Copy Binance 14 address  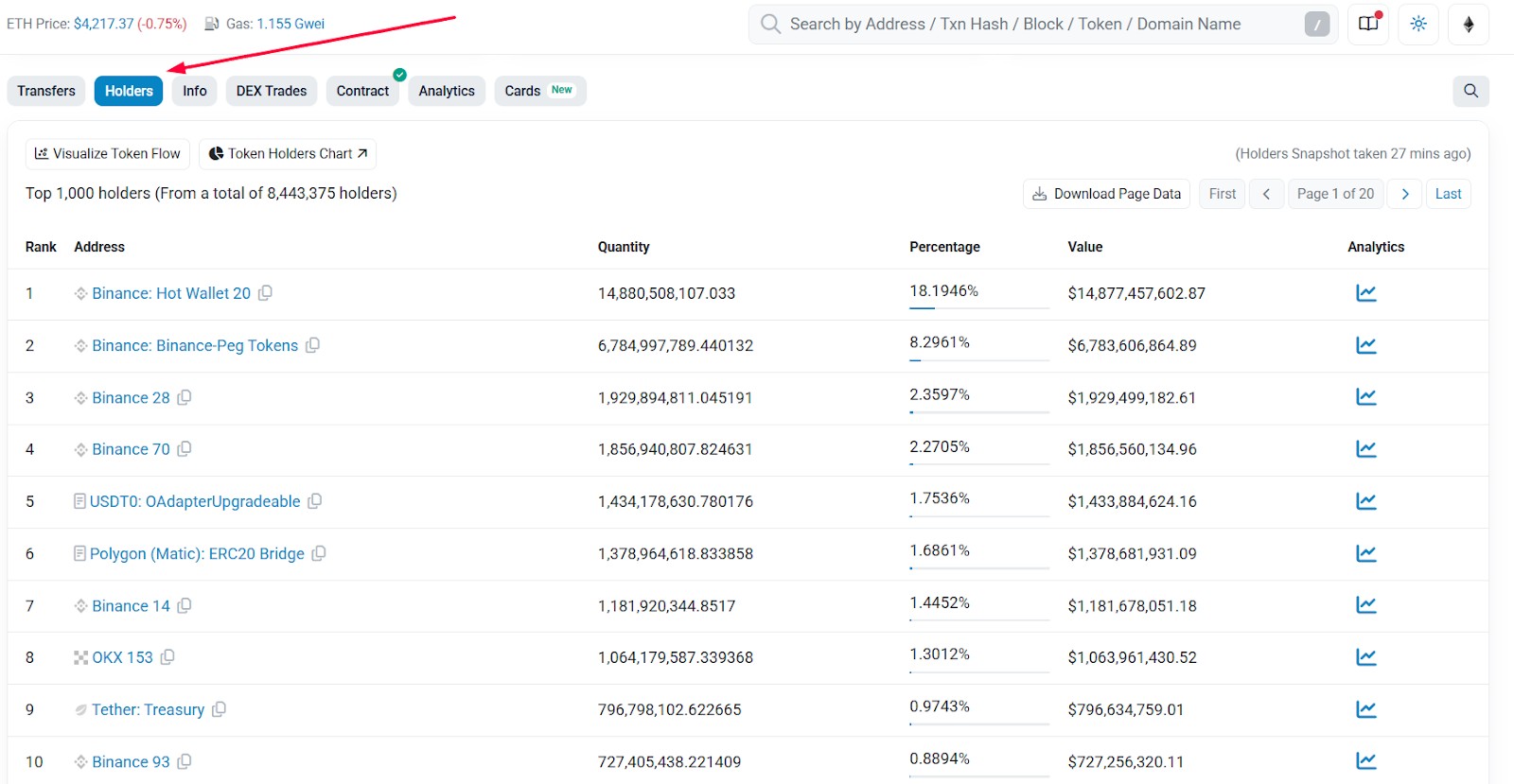pos(185,605)
